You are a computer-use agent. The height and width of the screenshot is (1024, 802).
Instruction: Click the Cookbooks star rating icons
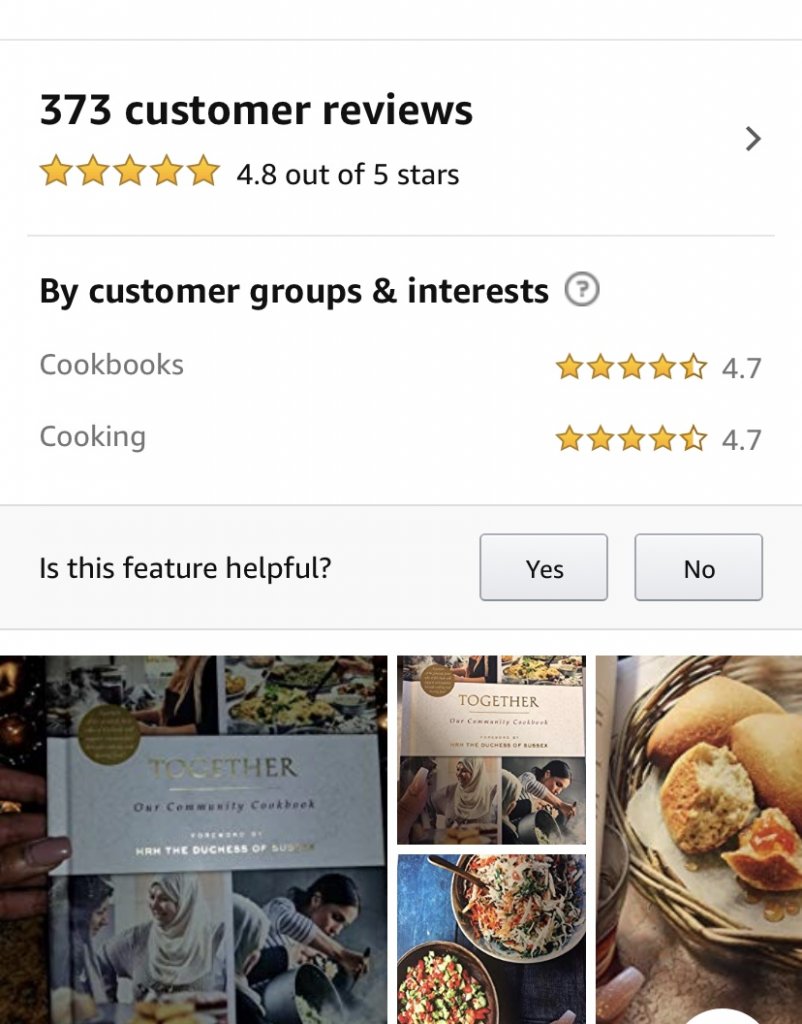point(631,367)
